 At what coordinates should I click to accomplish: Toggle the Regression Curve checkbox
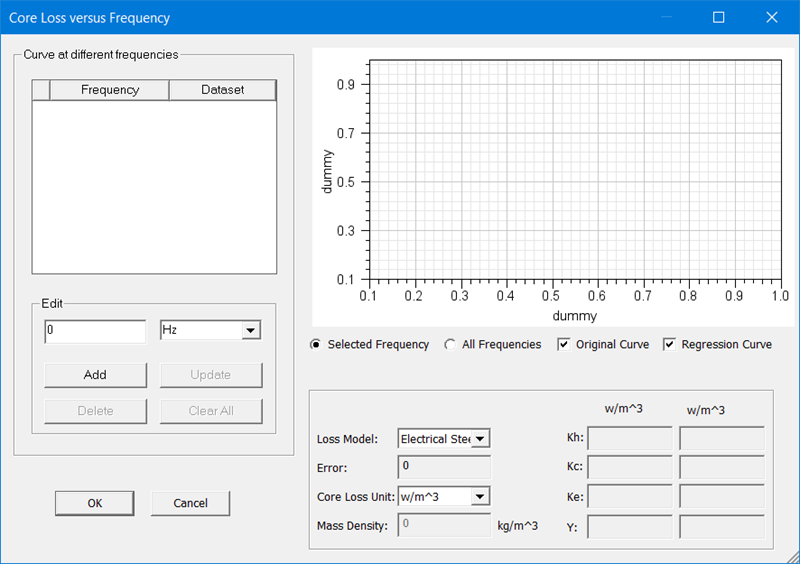(670, 345)
